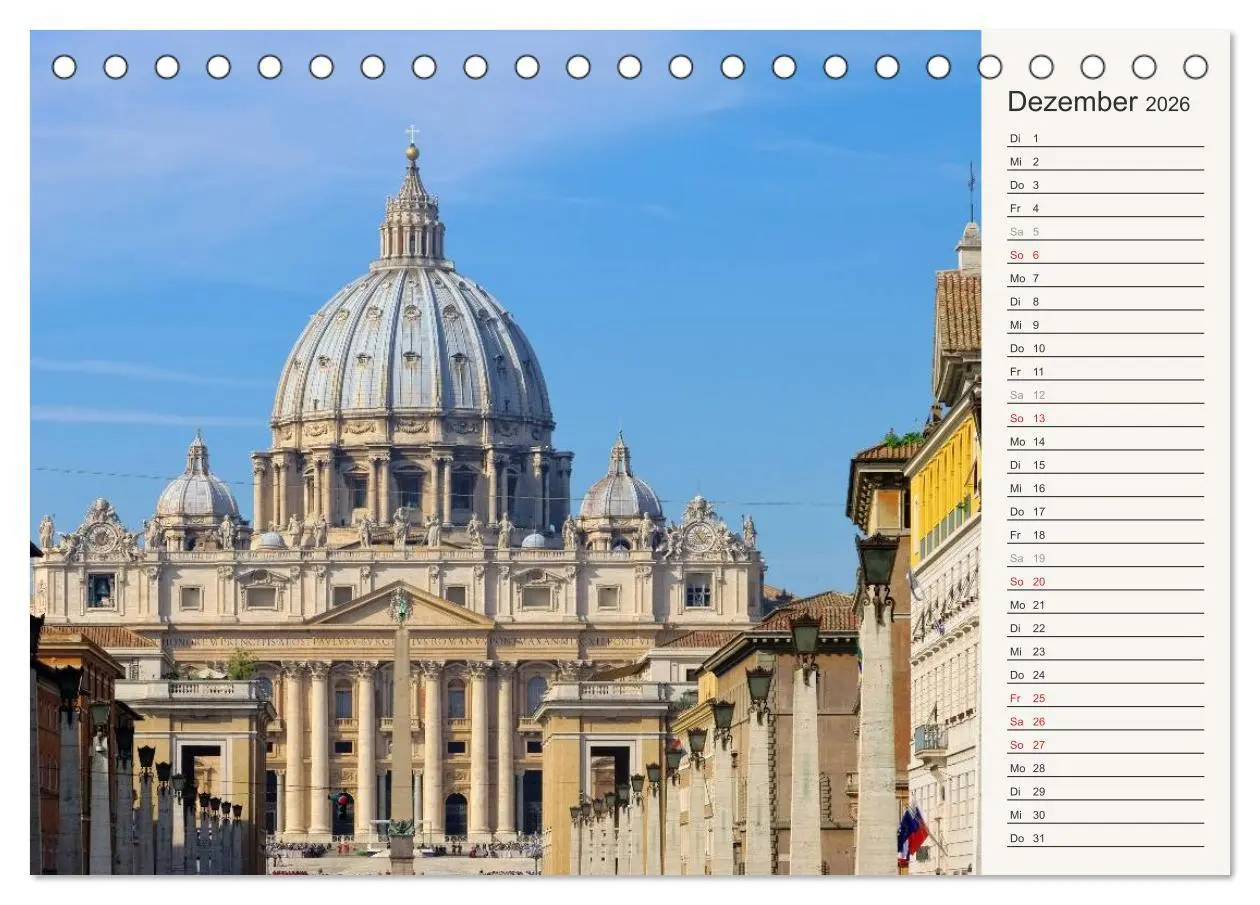
Task: Select the Di 22 calendar row
Action: [1105, 628]
